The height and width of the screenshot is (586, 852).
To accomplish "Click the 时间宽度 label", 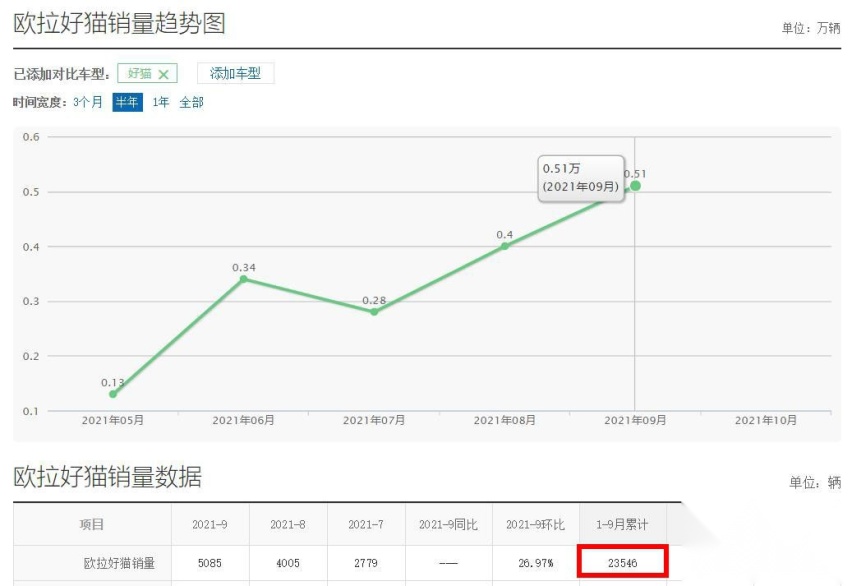I will click(x=40, y=102).
